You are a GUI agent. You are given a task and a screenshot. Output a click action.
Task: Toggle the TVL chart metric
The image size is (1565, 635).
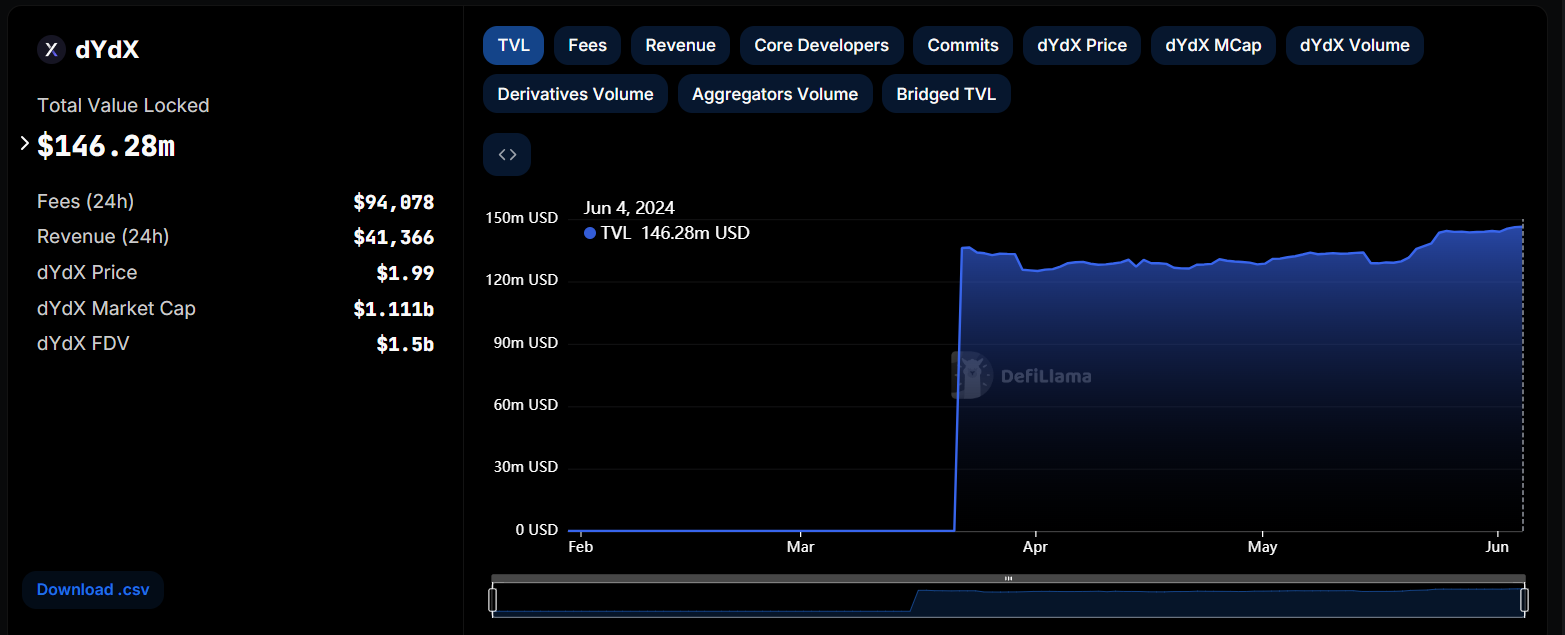513,45
